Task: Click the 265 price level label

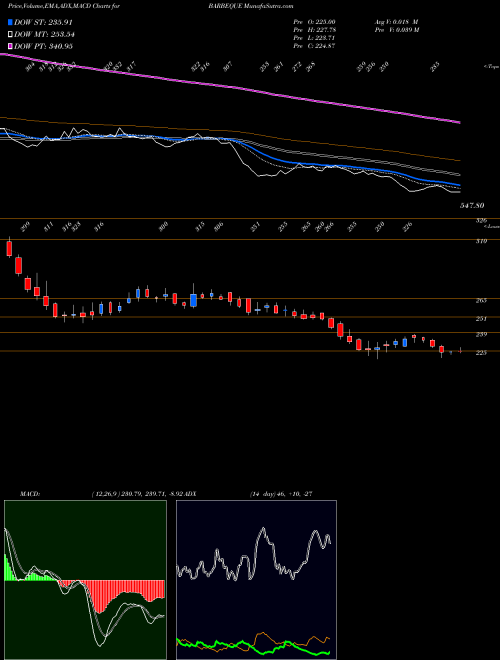Action: [x=481, y=300]
